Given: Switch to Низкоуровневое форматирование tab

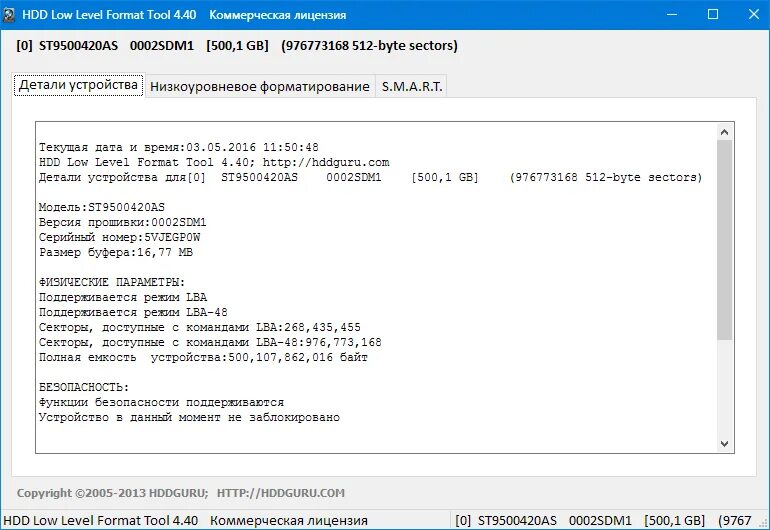Looking at the screenshot, I should [x=260, y=86].
